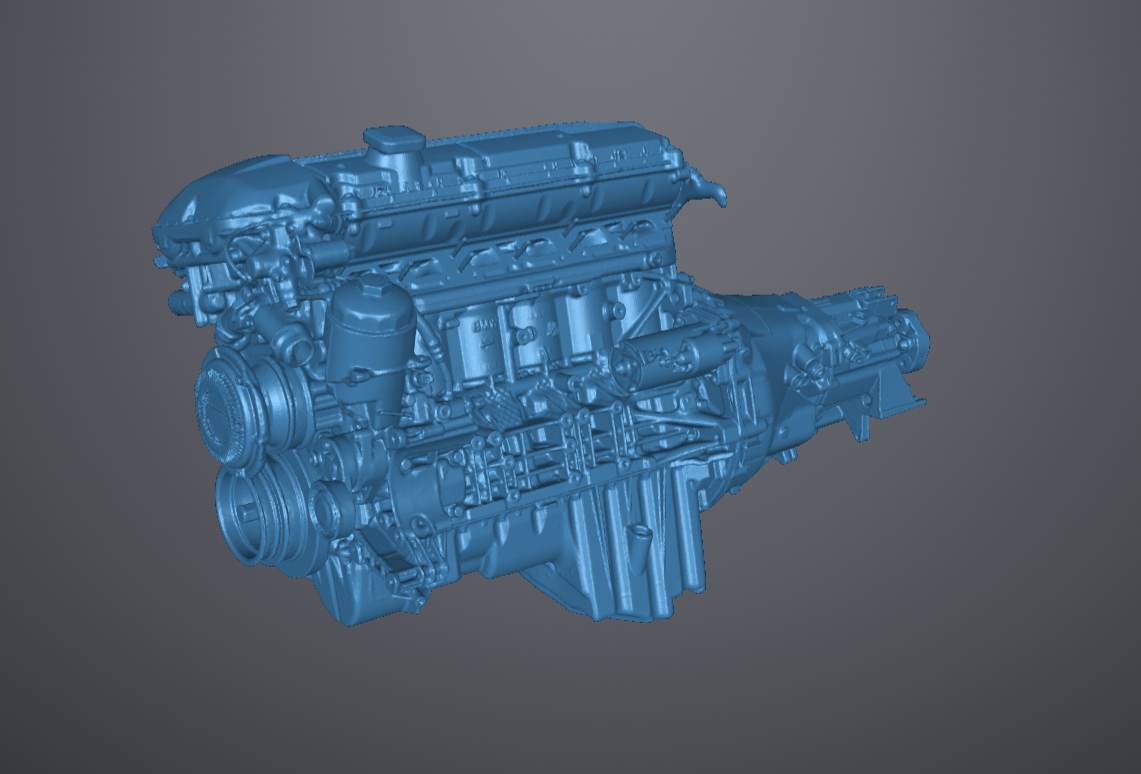Select the lifting hook at valve cover rear
This screenshot has width=1141, height=774.
[710, 190]
